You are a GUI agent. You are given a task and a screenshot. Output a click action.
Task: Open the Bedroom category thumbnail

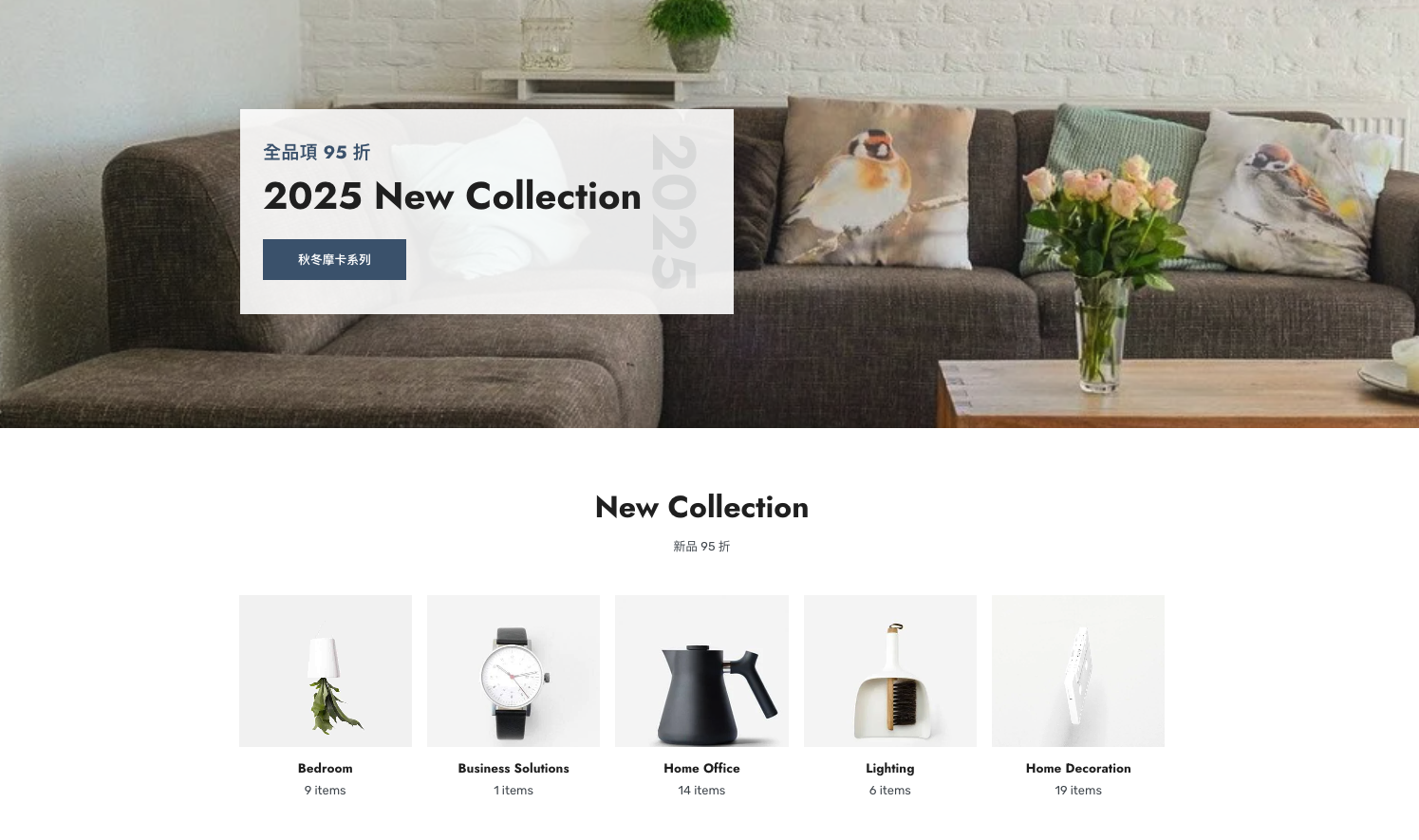[x=326, y=671]
